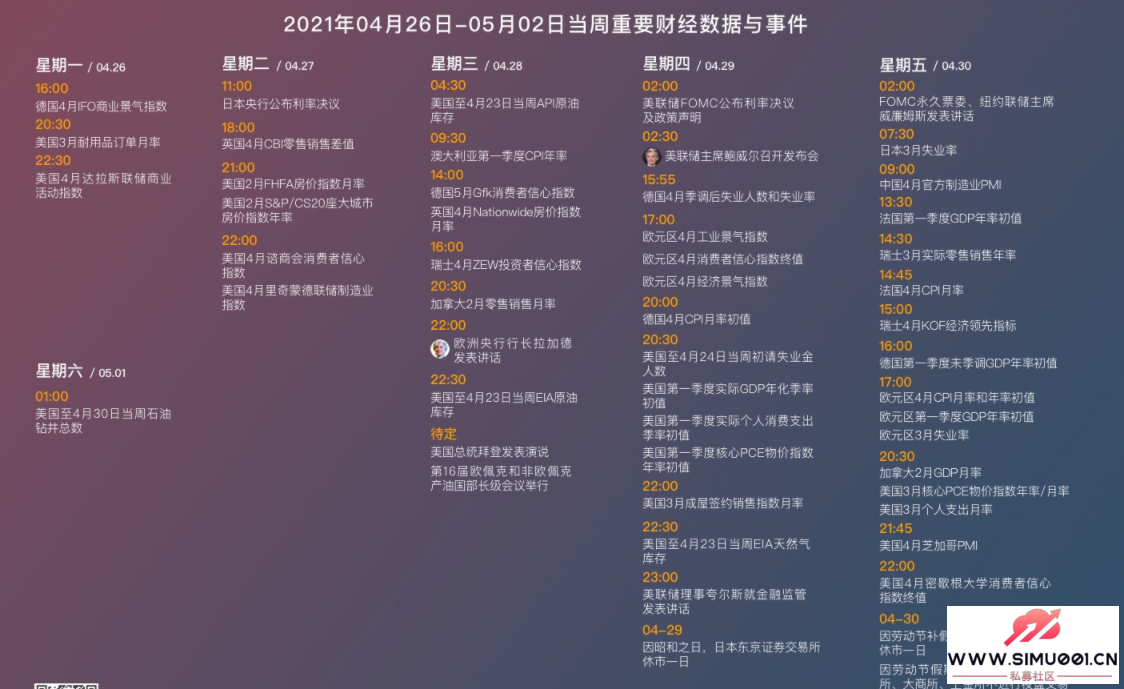Select the 星期二 04.27 day header
The height and width of the screenshot is (689, 1124).
[x=267, y=64]
